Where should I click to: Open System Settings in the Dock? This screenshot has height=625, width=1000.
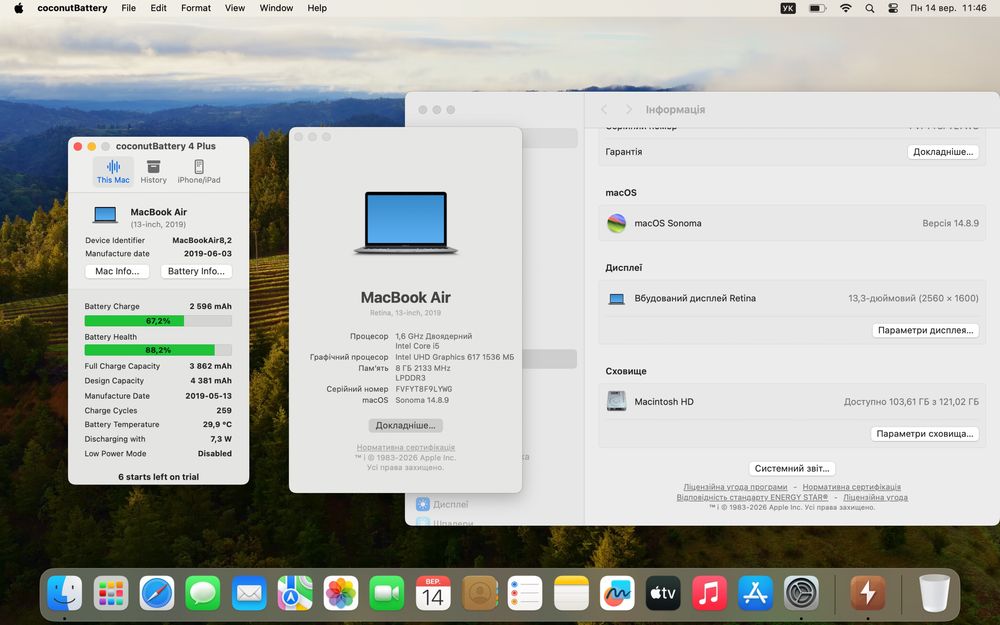tap(802, 593)
